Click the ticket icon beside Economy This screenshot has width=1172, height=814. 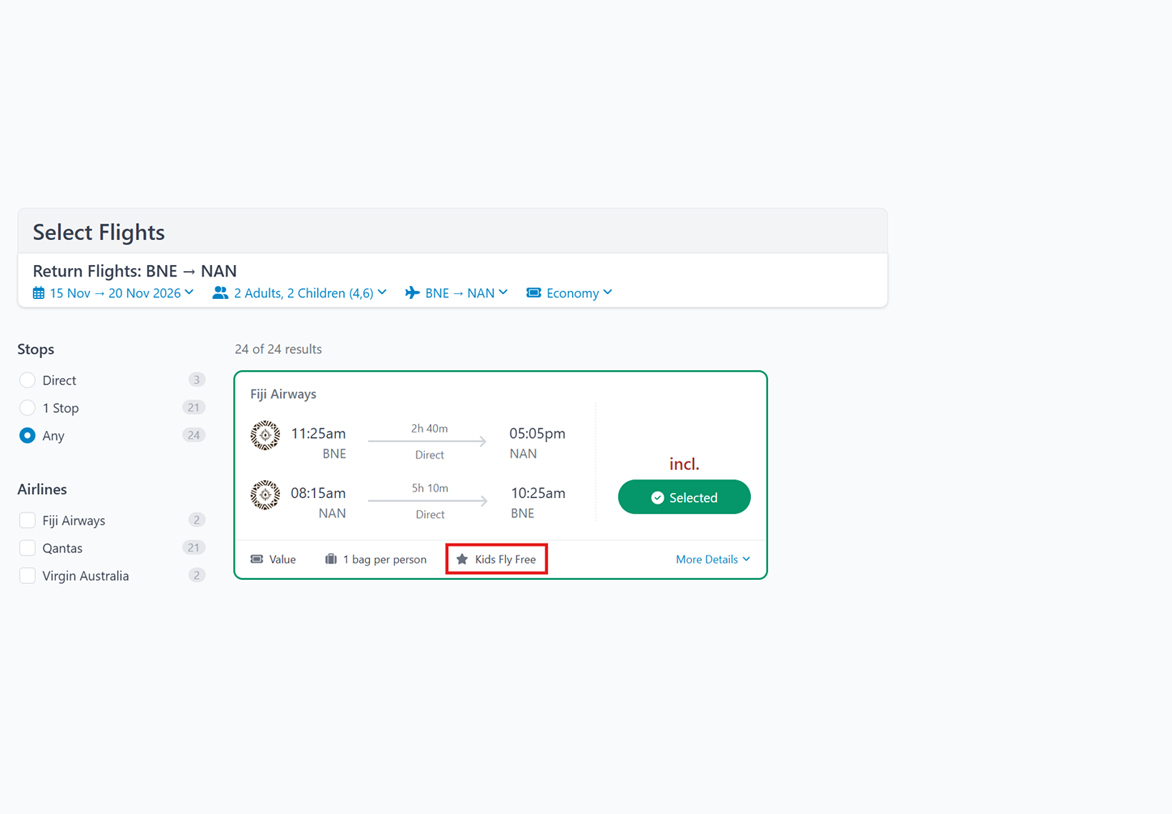point(534,293)
